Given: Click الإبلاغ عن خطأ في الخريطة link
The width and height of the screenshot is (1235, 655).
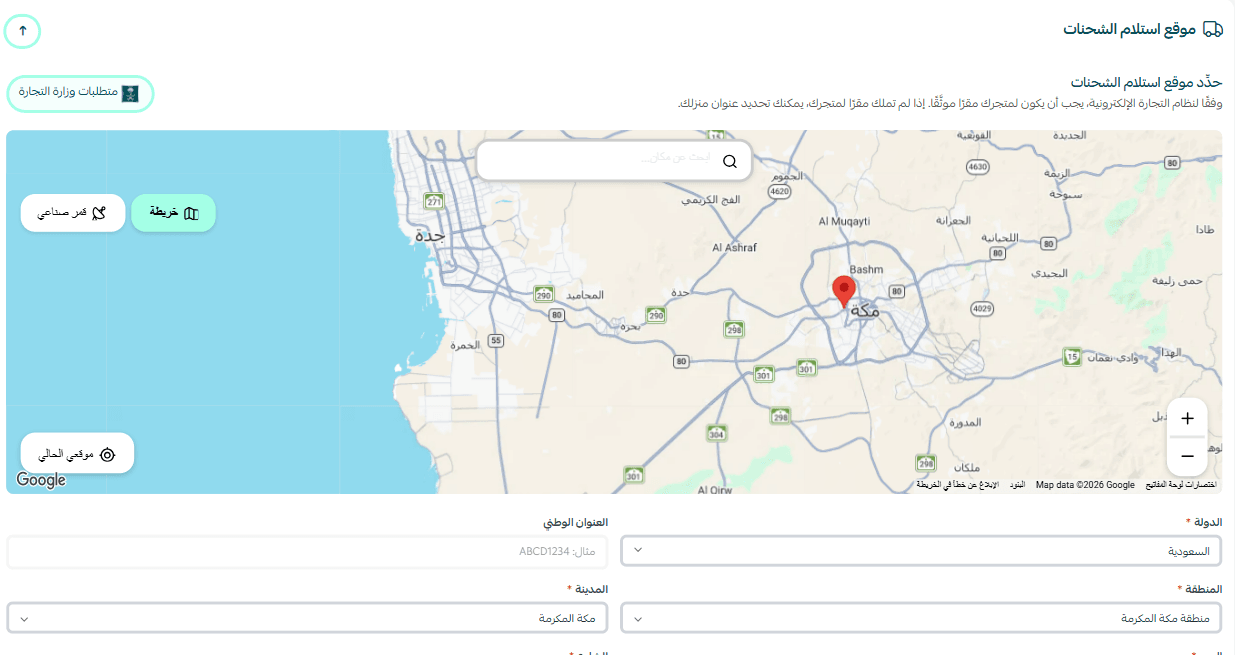Looking at the screenshot, I should point(958,485).
